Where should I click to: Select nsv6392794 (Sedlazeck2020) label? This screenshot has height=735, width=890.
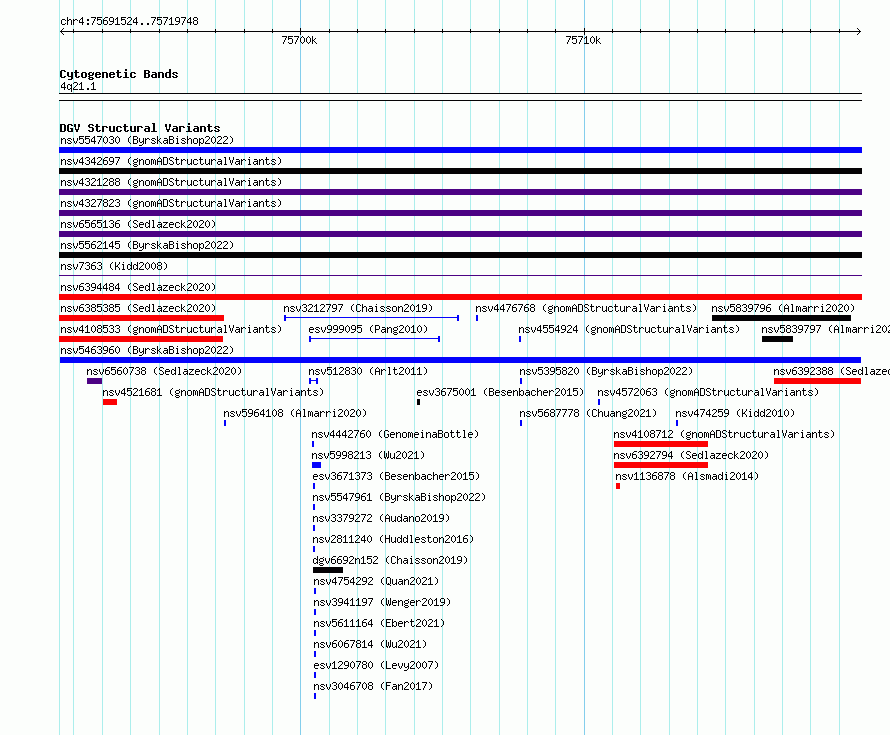tap(691, 455)
